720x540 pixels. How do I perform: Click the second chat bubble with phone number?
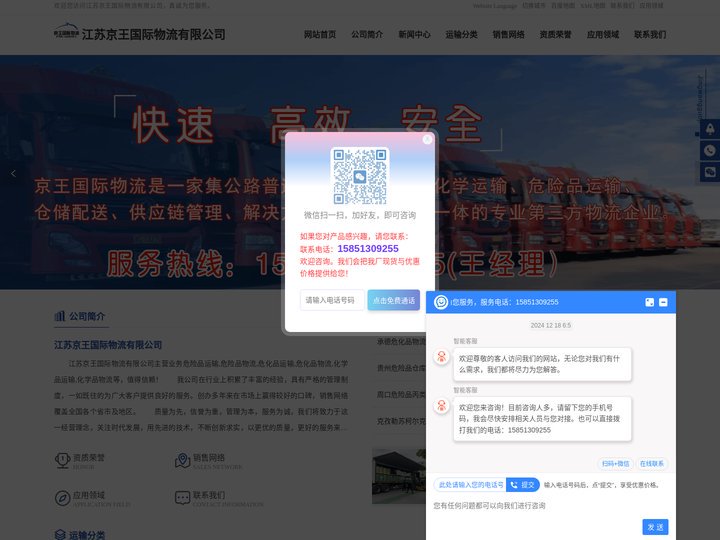pos(542,419)
